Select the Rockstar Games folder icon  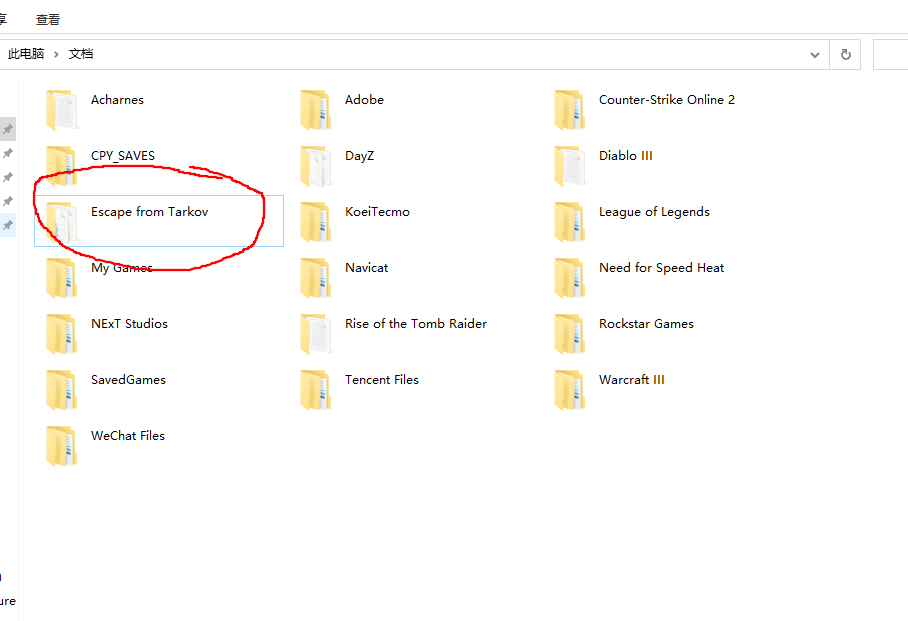pos(570,334)
